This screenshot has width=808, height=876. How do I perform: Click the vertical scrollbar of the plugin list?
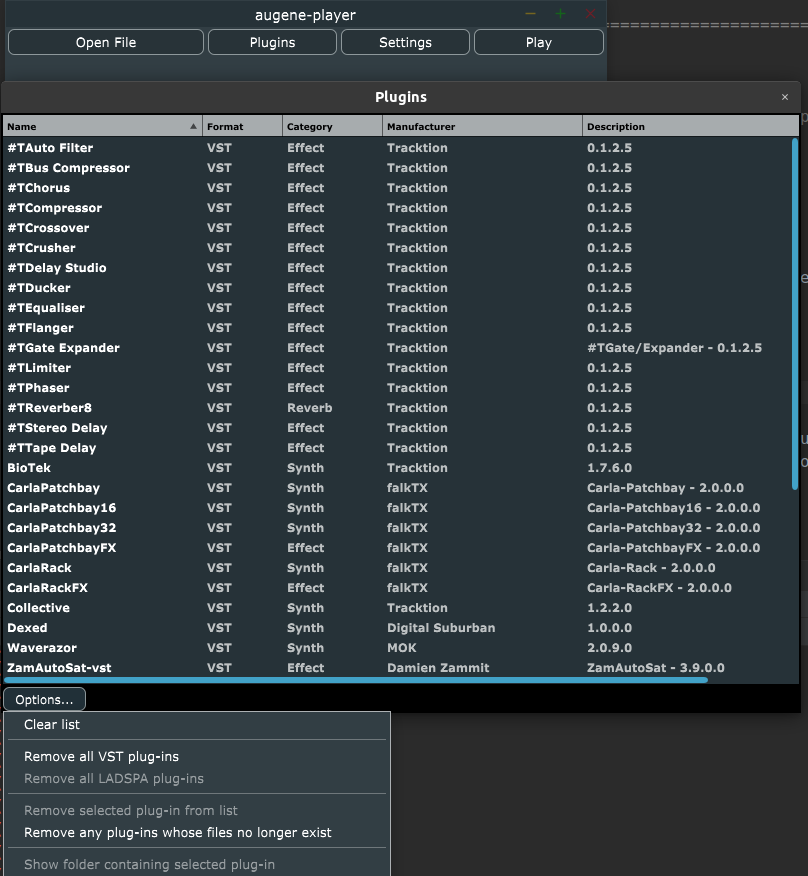click(x=795, y=315)
